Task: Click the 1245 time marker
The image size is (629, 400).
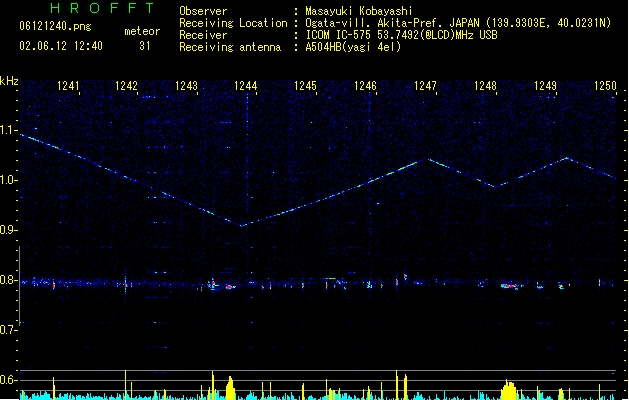Action: pos(305,85)
